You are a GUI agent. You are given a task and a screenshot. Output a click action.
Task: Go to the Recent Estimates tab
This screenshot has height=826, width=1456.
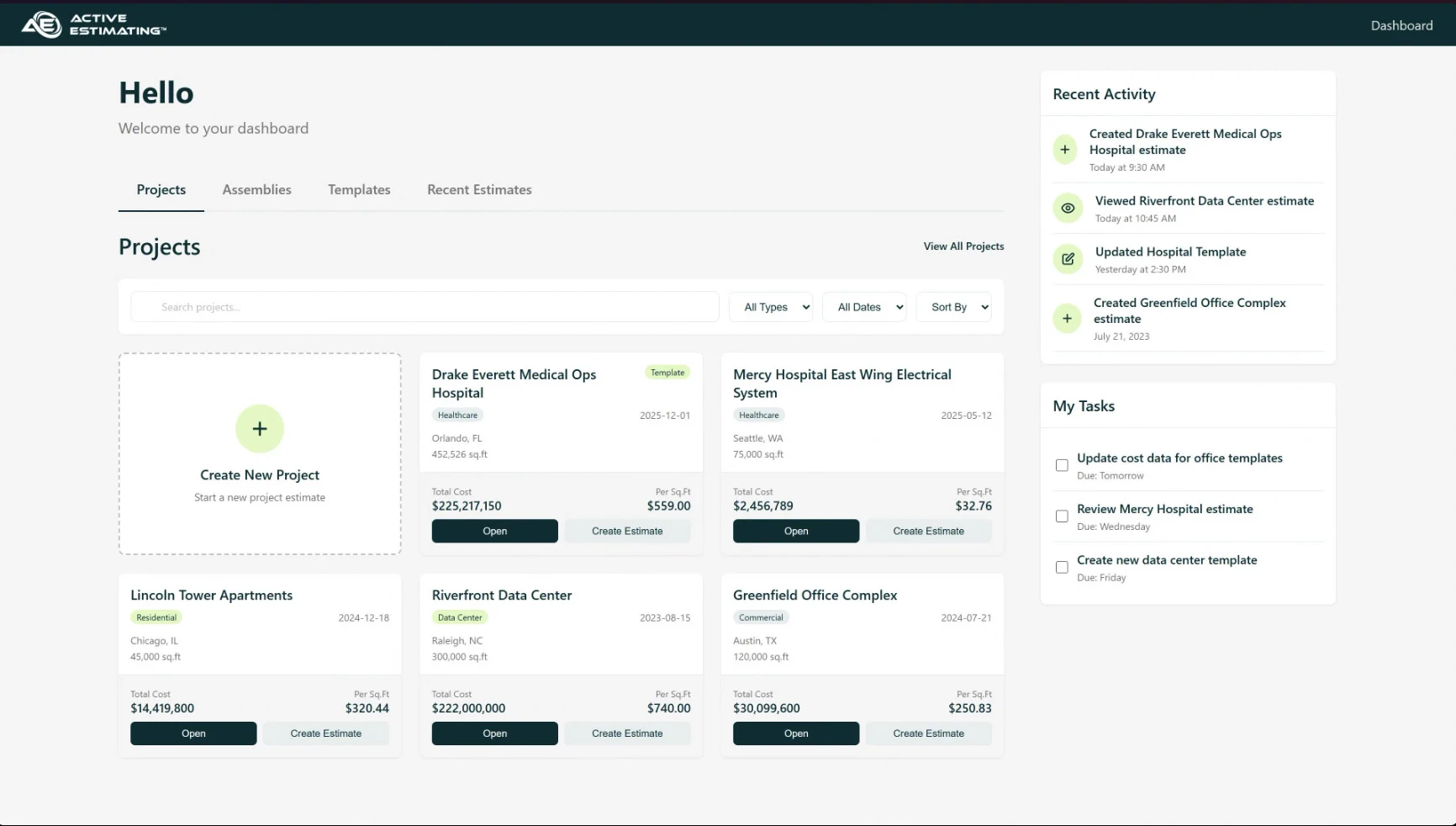479,190
